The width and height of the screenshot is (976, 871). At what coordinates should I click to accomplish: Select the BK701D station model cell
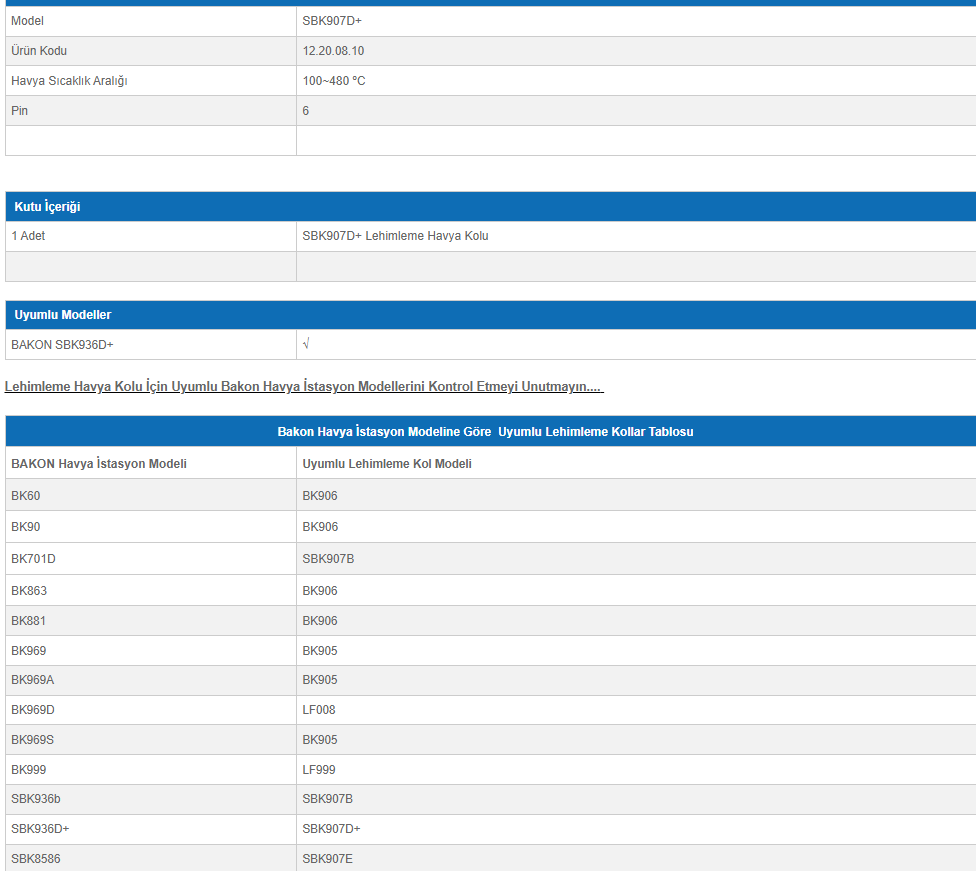pyautogui.click(x=151, y=558)
